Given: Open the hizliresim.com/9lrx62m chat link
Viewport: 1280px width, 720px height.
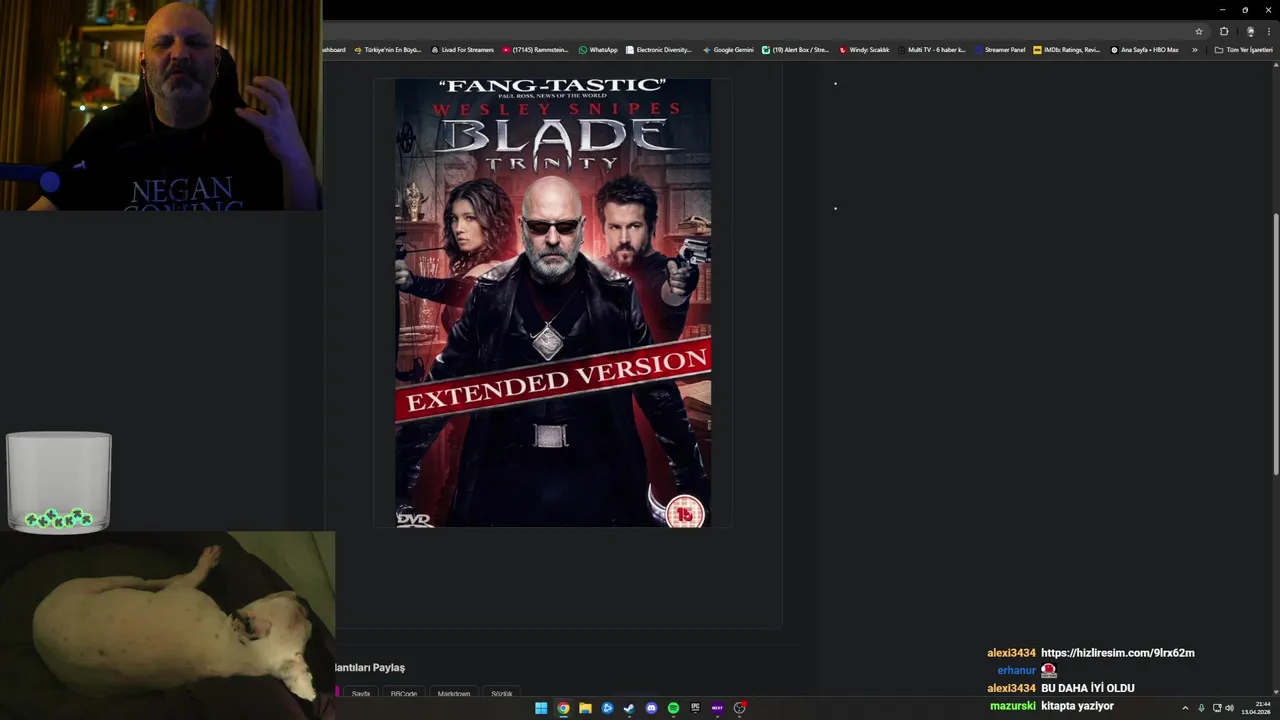Looking at the screenshot, I should coord(1118,653).
